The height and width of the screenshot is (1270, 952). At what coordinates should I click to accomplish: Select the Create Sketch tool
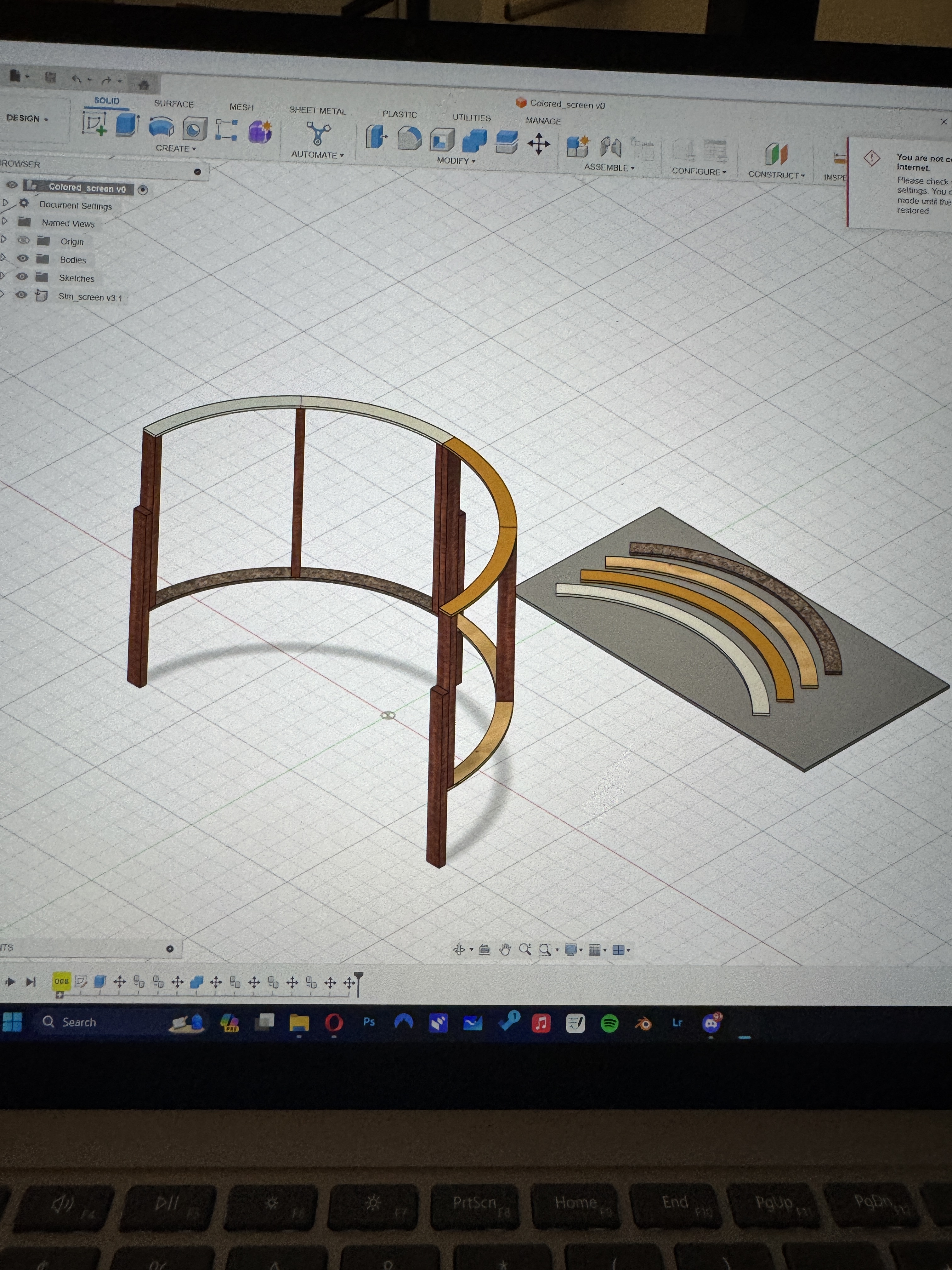[94, 123]
